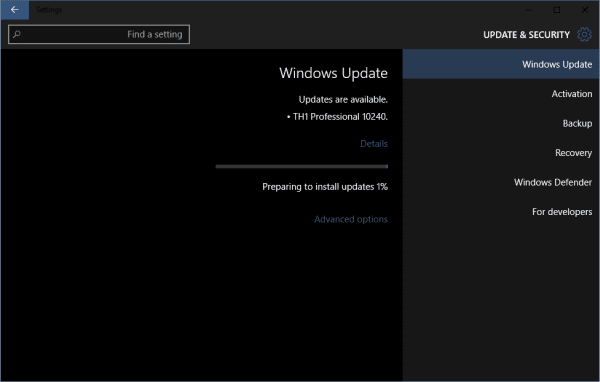Open the Details link
Screen dimensions: 600x382
click(374, 144)
